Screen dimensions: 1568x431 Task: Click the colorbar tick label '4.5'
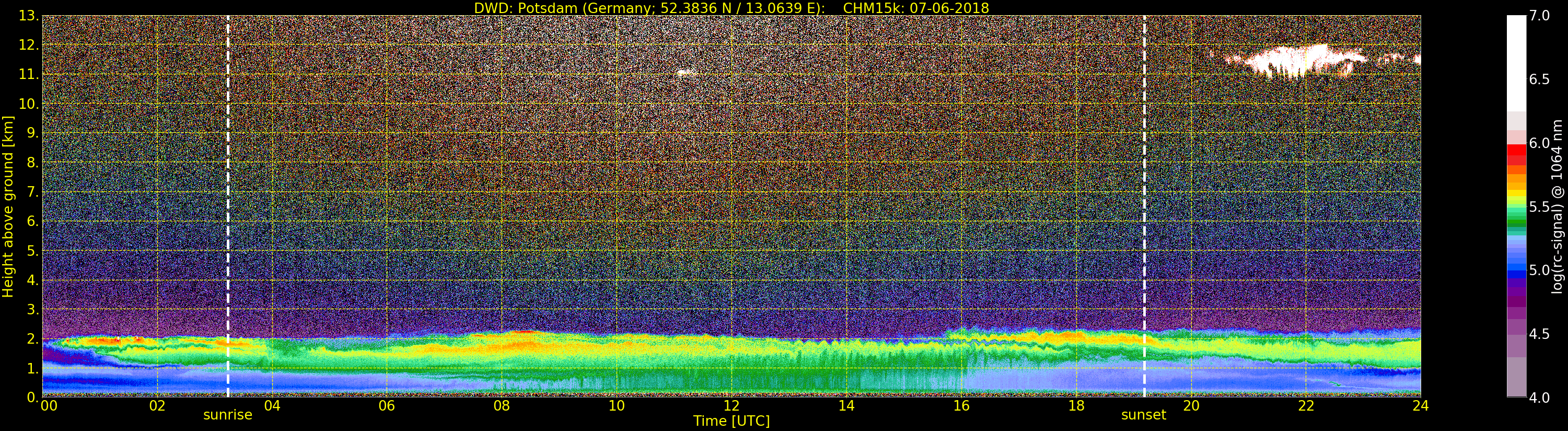pos(1539,334)
